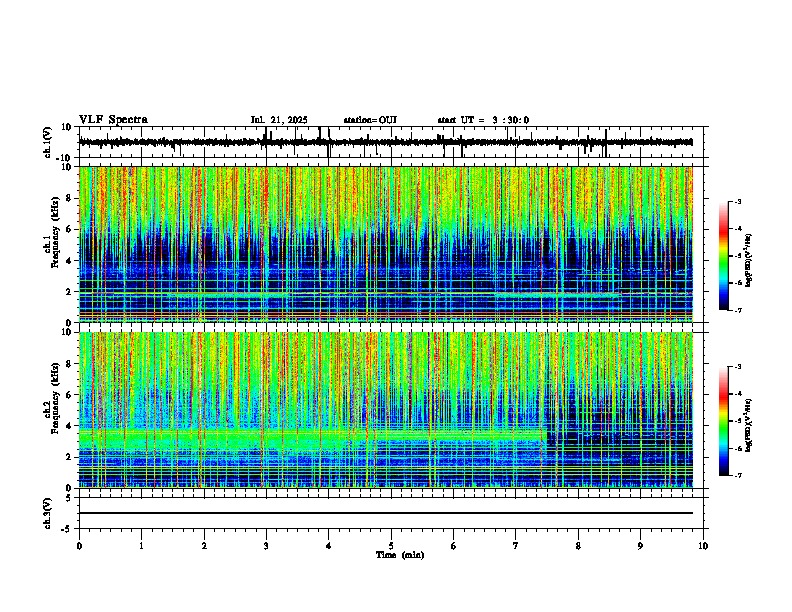Click the "8" kHz tick on ch.2 frequency axis

click(x=70, y=364)
